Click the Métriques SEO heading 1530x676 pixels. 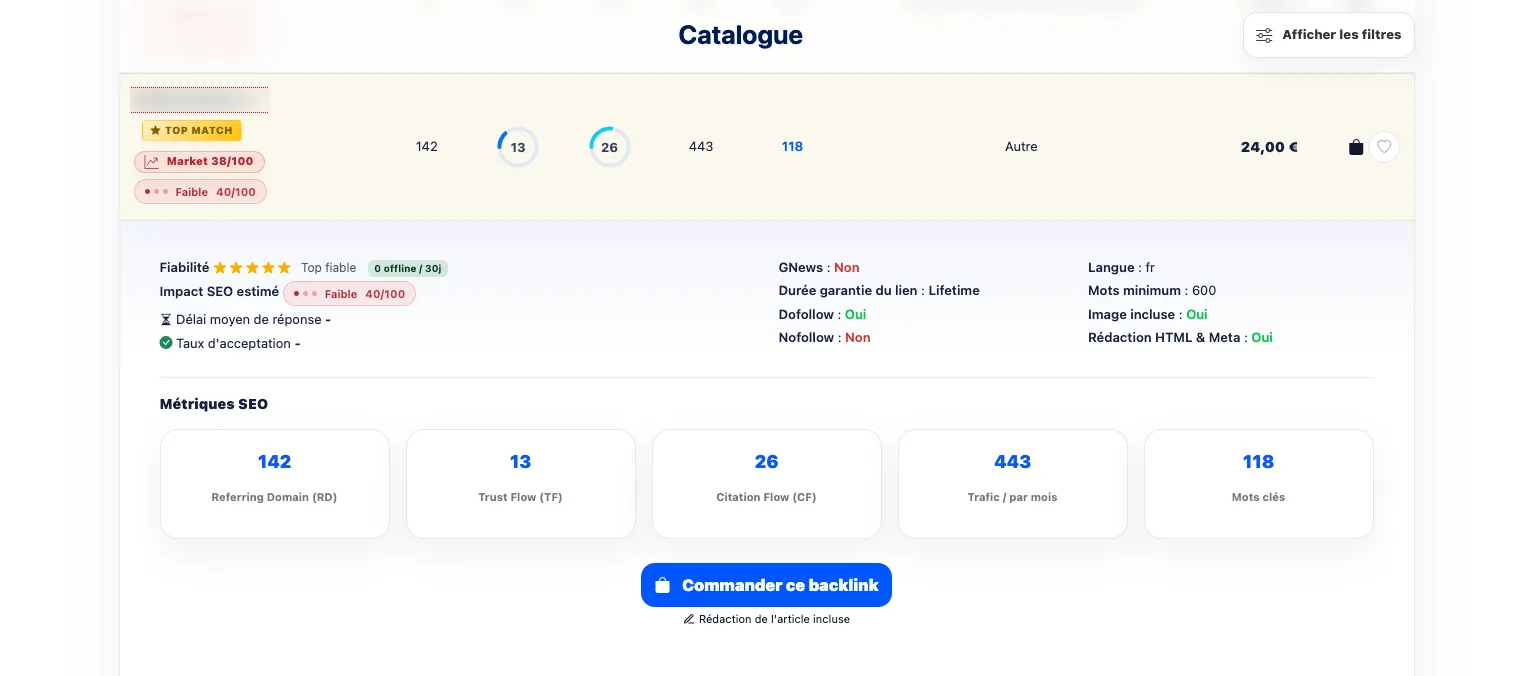[214, 405]
